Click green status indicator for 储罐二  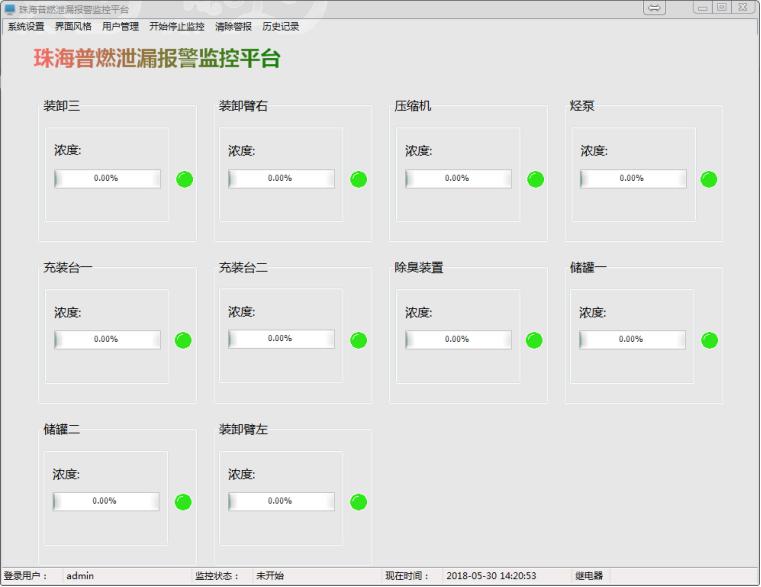(x=183, y=502)
